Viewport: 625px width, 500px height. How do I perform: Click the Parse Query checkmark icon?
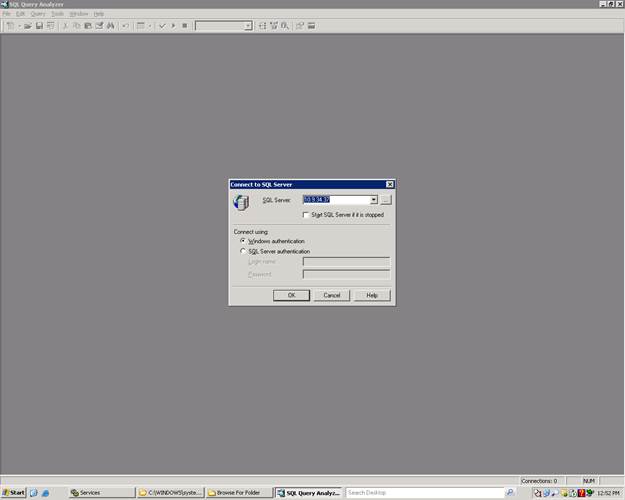[x=162, y=26]
